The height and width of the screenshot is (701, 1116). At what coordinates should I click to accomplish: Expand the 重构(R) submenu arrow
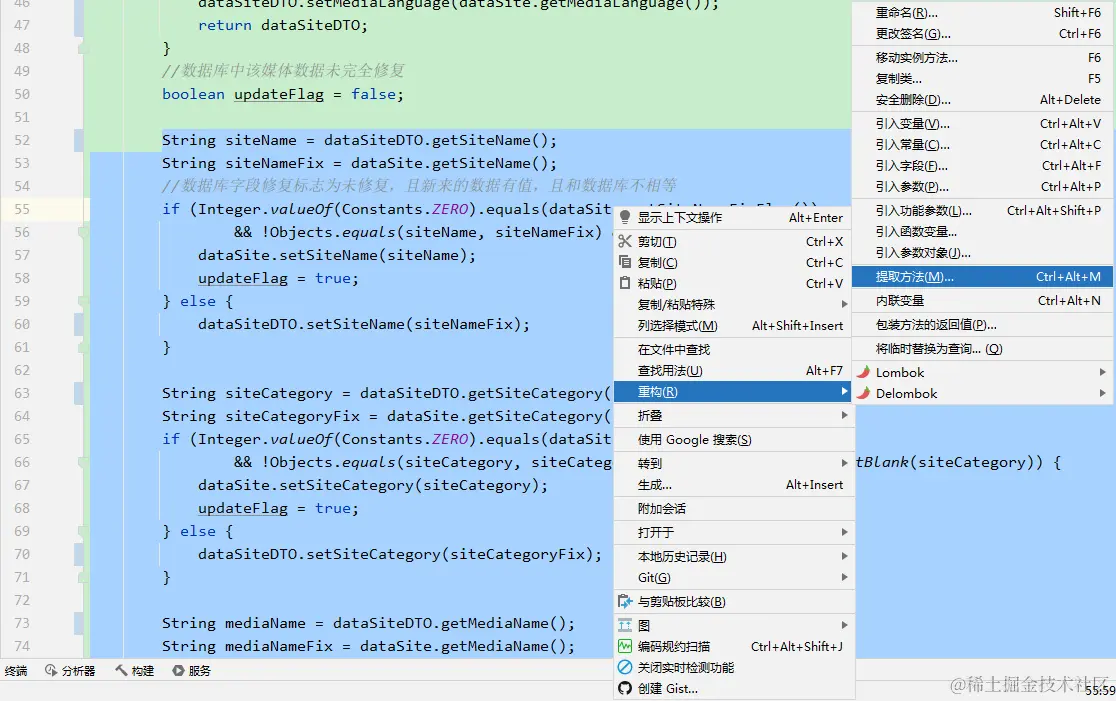pos(844,391)
